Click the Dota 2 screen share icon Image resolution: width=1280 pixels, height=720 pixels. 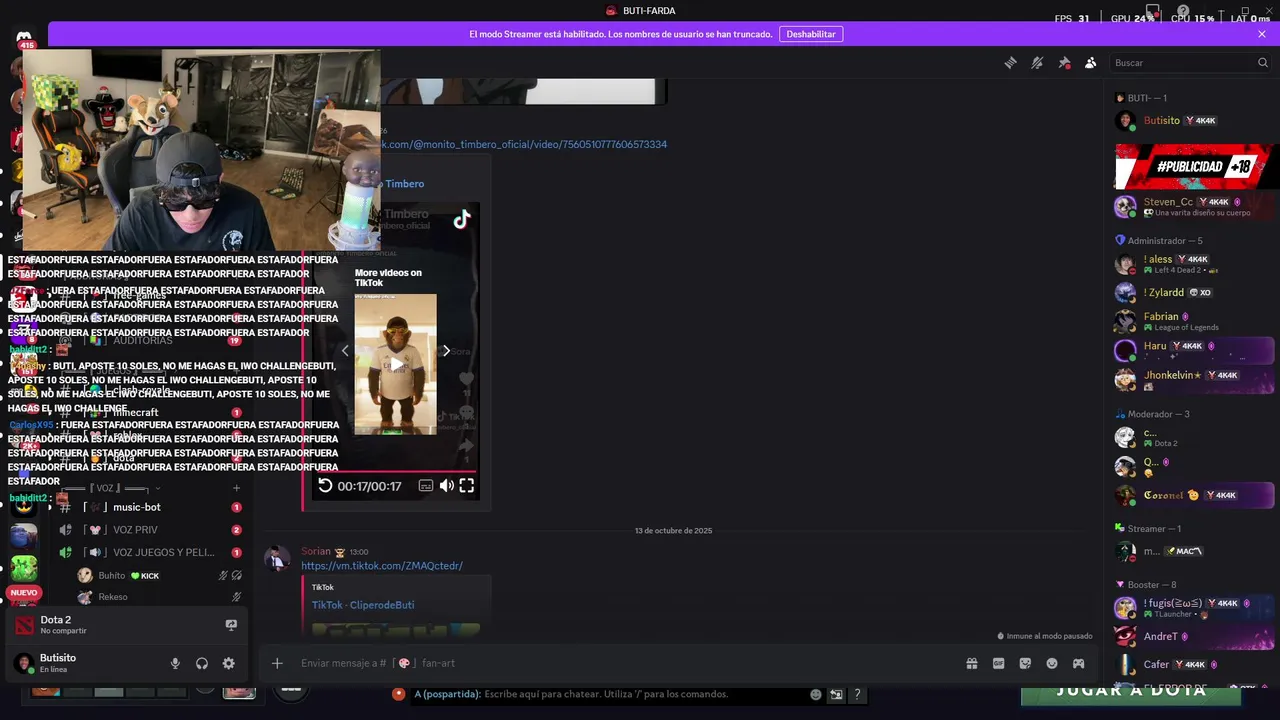[x=231, y=625]
